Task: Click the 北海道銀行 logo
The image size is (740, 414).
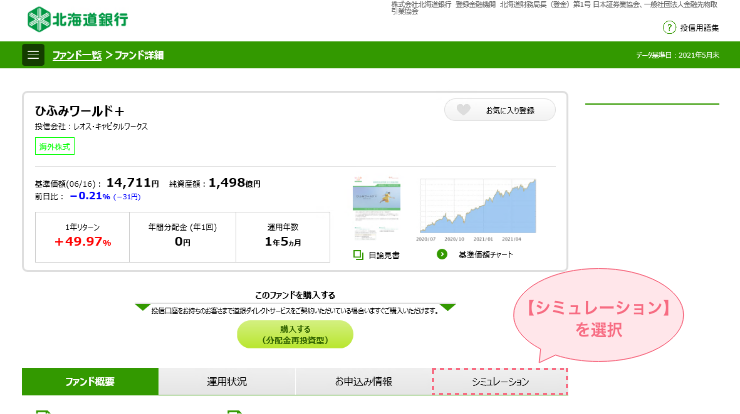Action: click(x=78, y=19)
